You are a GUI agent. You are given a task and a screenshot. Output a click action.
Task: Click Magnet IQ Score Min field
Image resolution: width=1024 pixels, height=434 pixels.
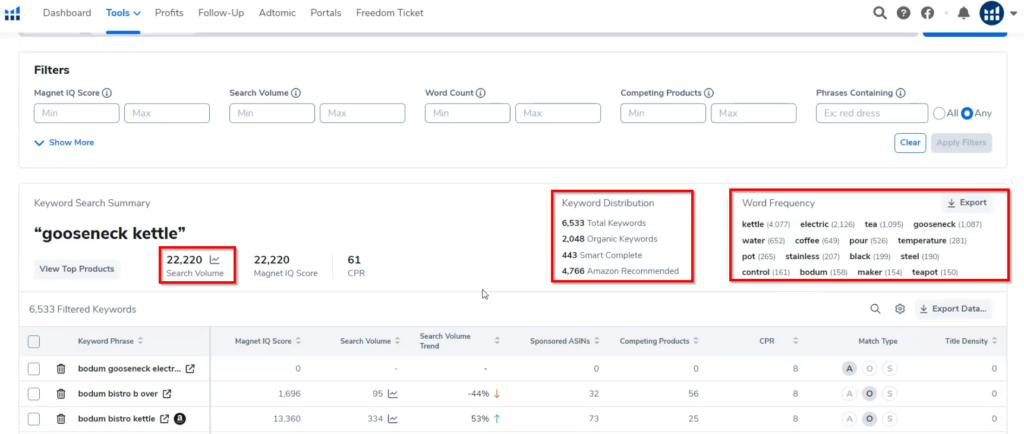[76, 113]
